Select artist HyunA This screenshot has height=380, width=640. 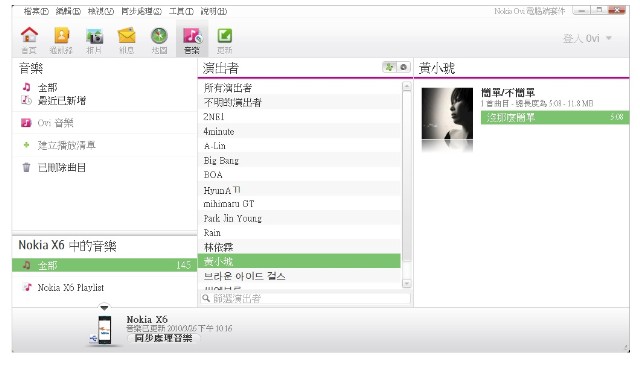click(299, 189)
